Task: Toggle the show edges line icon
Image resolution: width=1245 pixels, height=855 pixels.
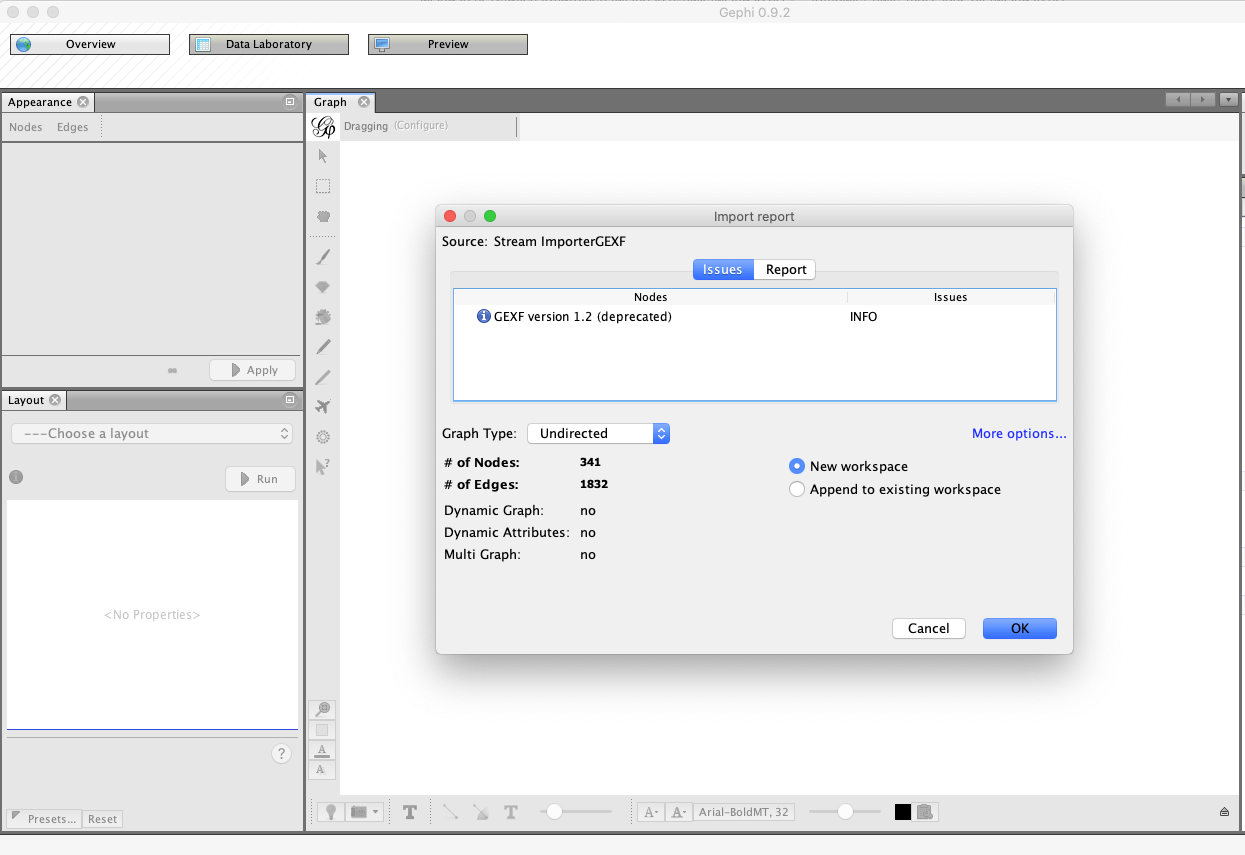Action: [450, 812]
